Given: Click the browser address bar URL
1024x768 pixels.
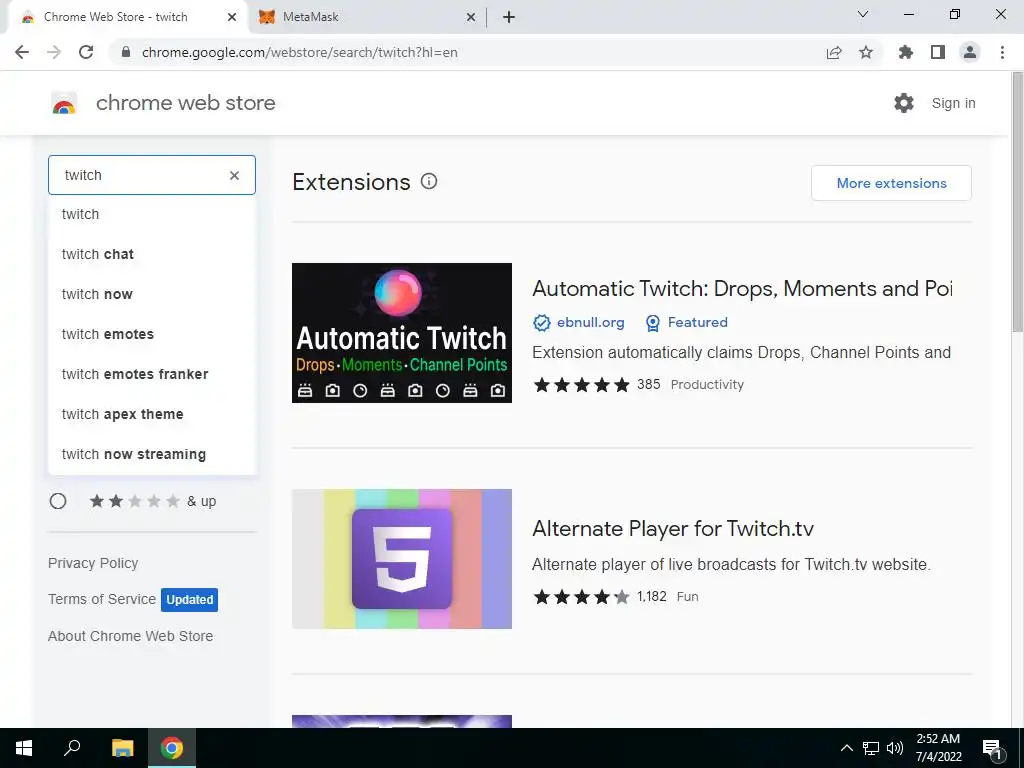Looking at the screenshot, I should (x=300, y=52).
